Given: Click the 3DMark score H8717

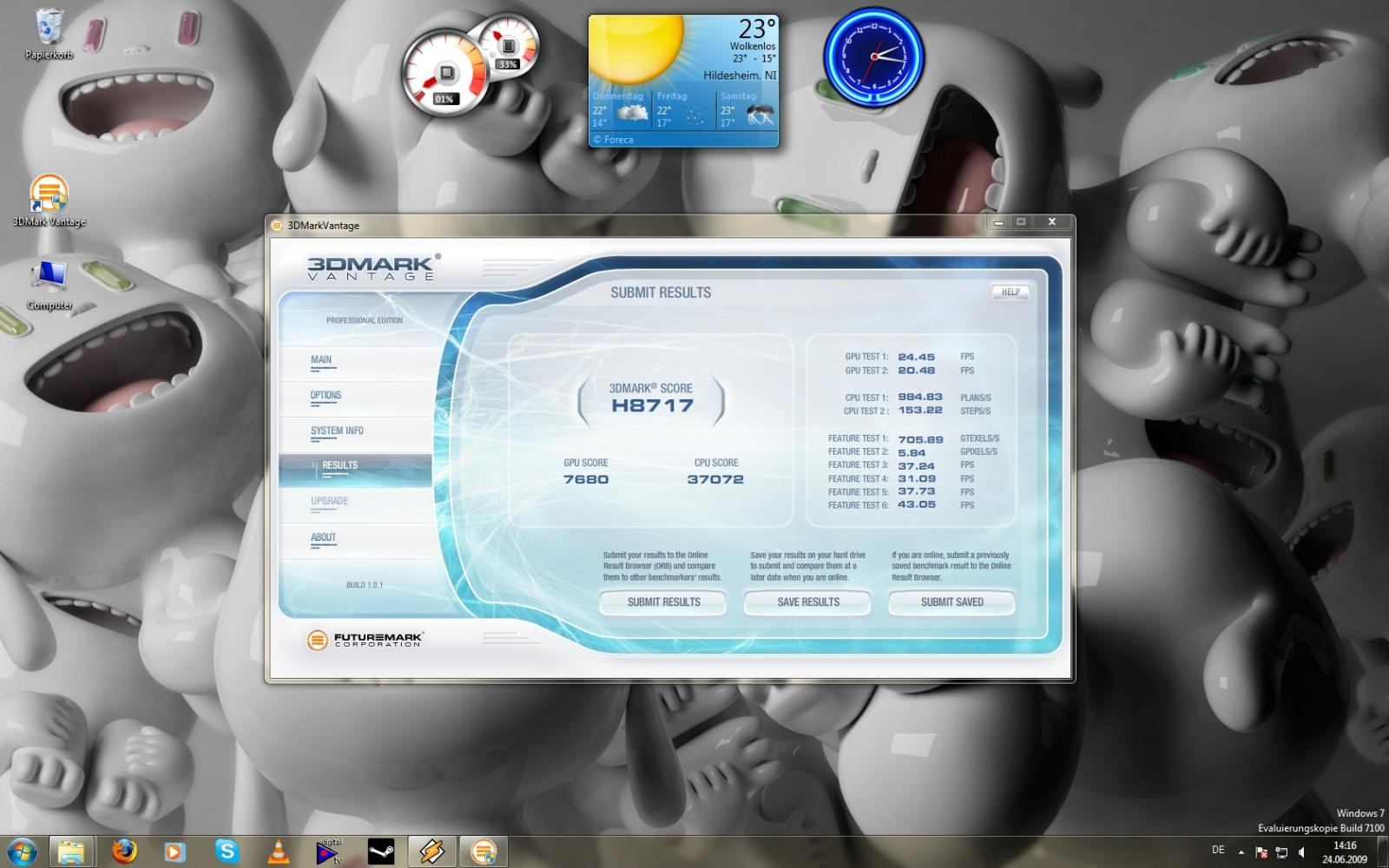Looking at the screenshot, I should point(652,405).
